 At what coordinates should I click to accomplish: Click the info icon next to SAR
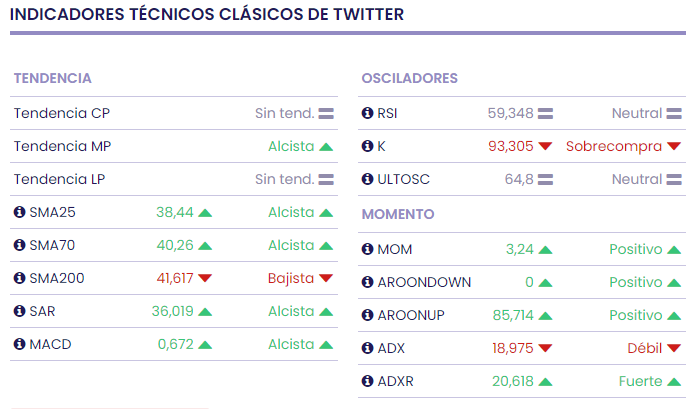19,311
